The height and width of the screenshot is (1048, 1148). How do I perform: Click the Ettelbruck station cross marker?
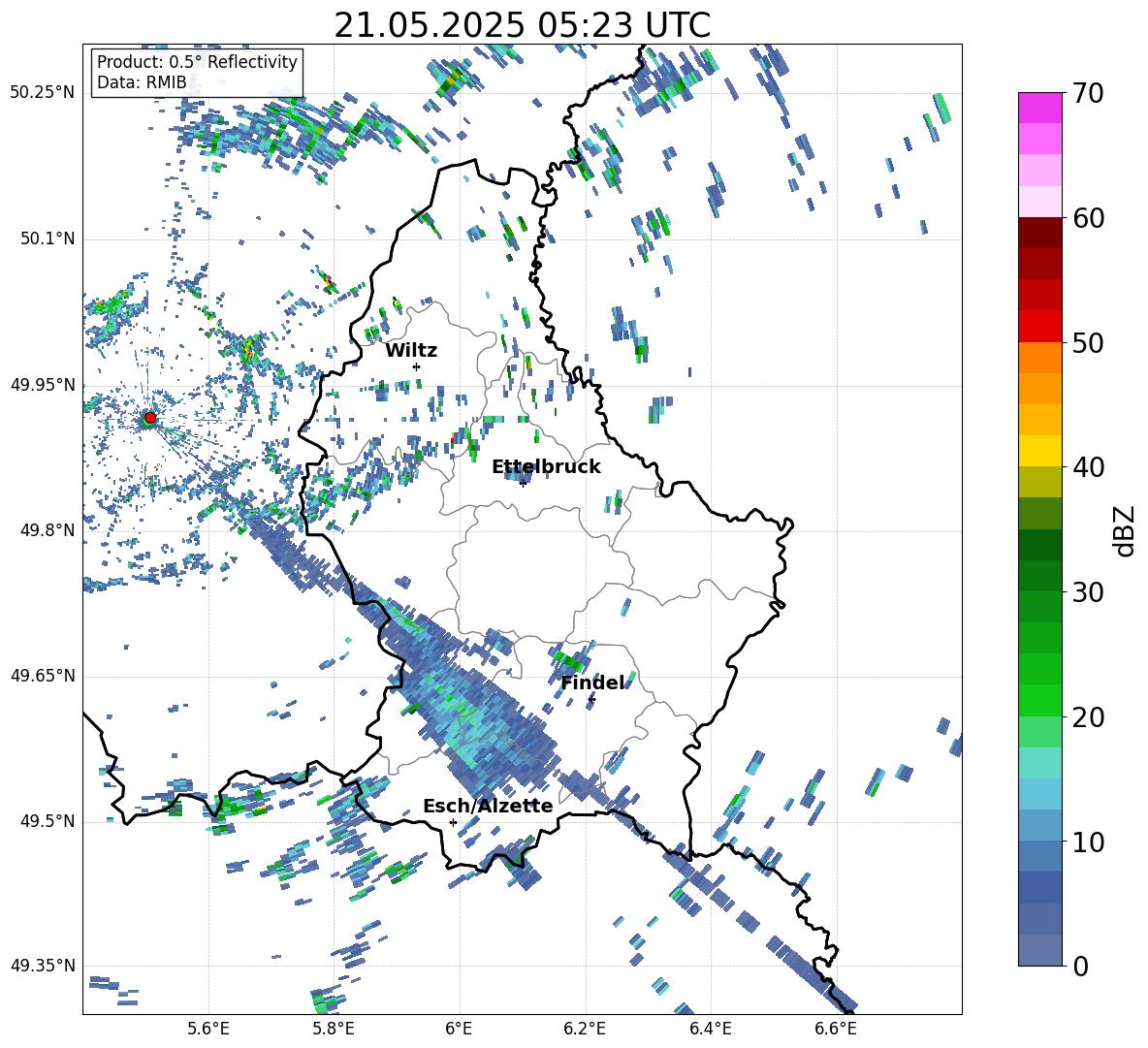coord(523,483)
